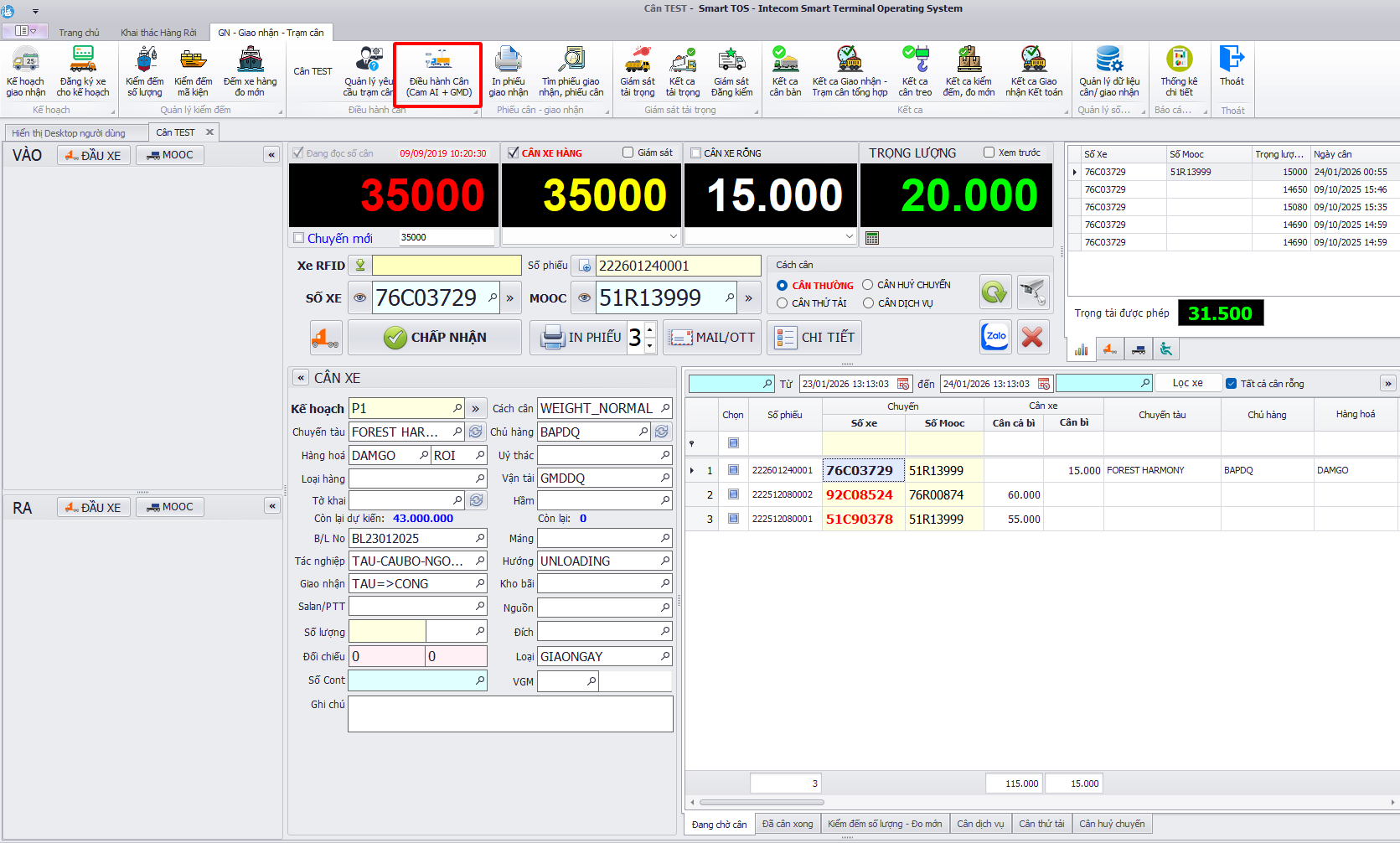Switch to the Đã cân xong tab

[x=787, y=824]
